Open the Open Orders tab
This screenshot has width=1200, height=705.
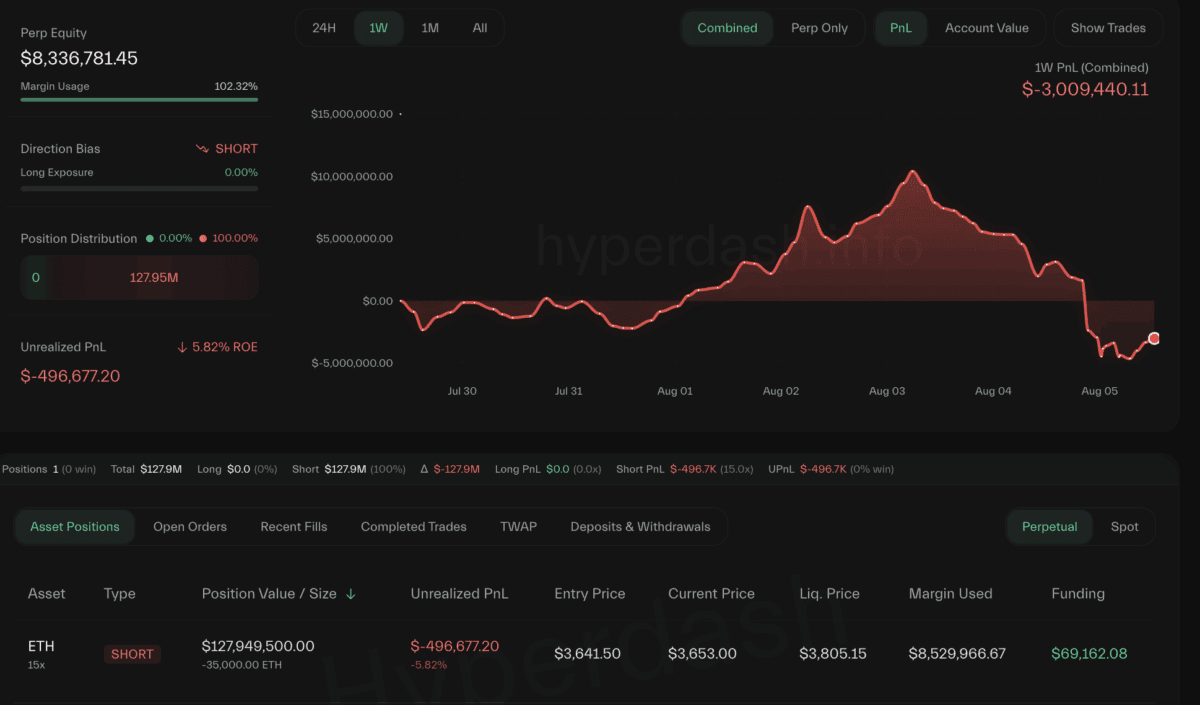click(x=190, y=526)
